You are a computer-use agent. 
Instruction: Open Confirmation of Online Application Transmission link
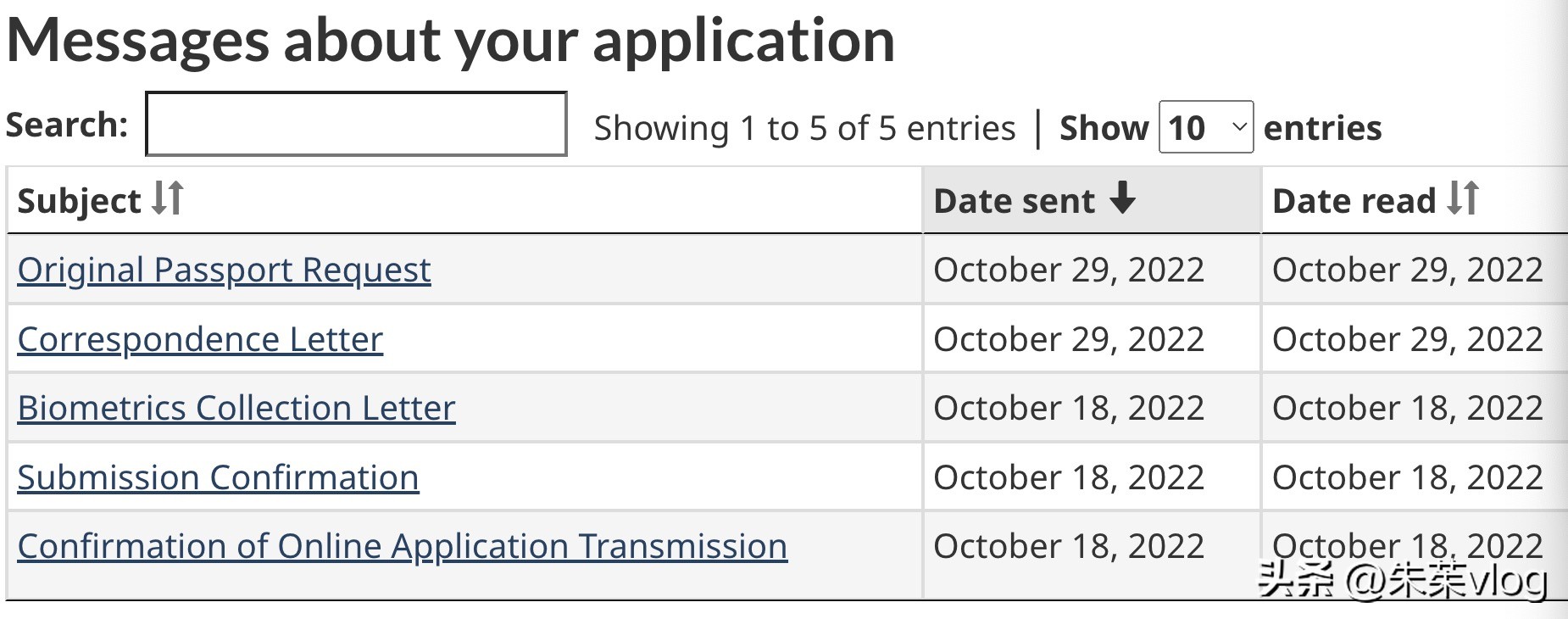(x=403, y=546)
